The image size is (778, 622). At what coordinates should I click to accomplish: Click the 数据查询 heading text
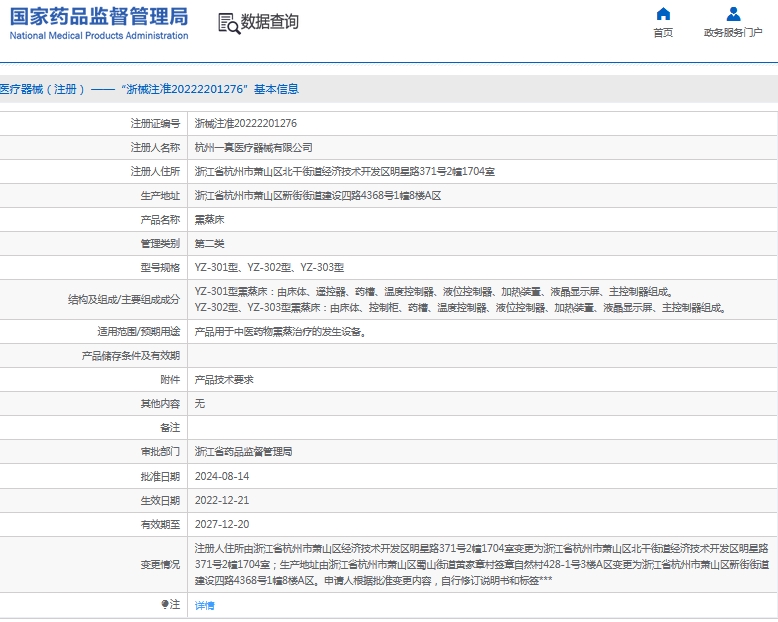click(269, 22)
